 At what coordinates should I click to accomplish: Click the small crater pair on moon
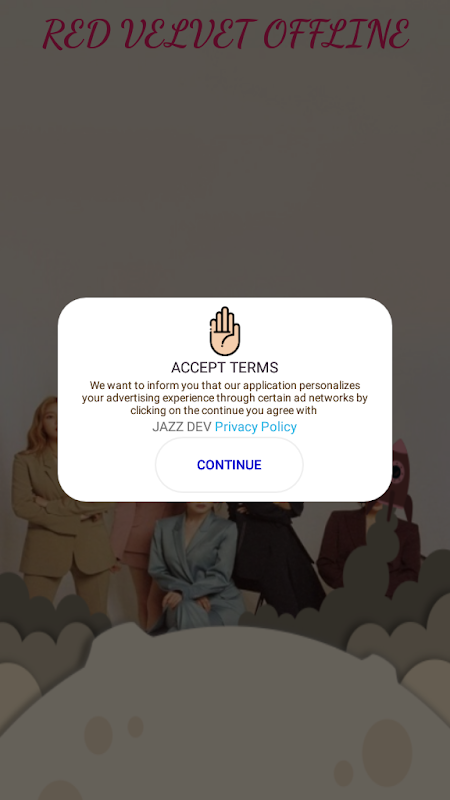[x=113, y=732]
